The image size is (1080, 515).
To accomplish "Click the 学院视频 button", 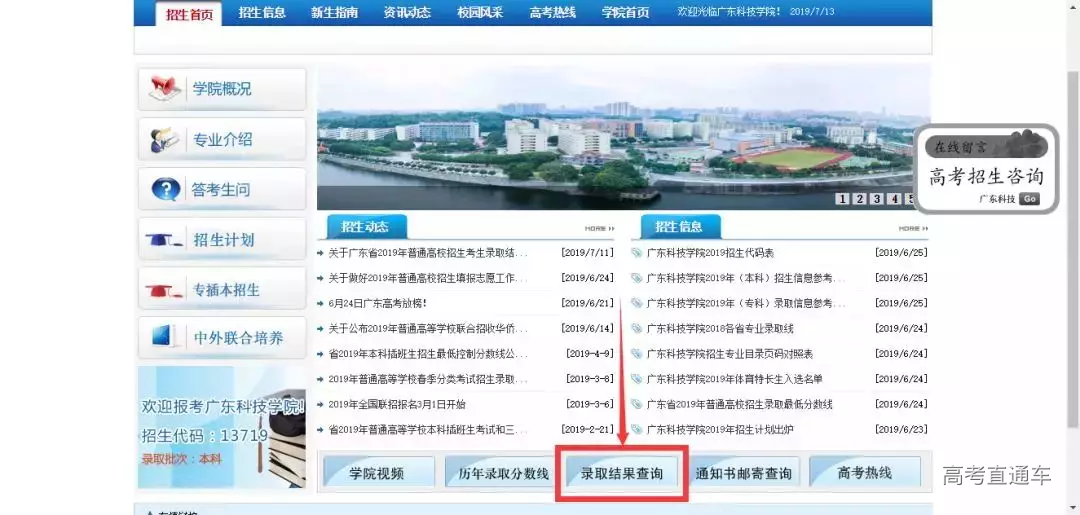I will 377,473.
